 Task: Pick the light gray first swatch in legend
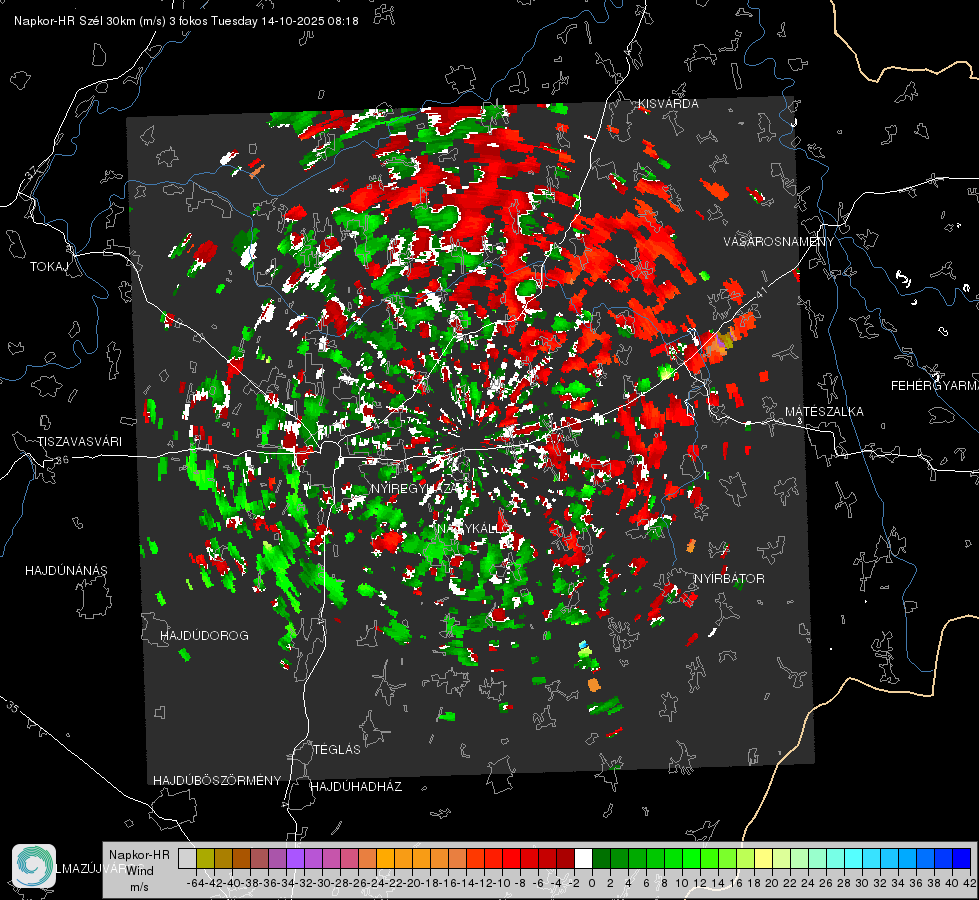click(187, 858)
